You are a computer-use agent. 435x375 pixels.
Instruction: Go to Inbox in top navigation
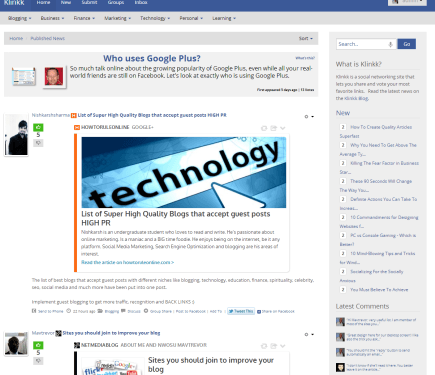tap(141, 3)
